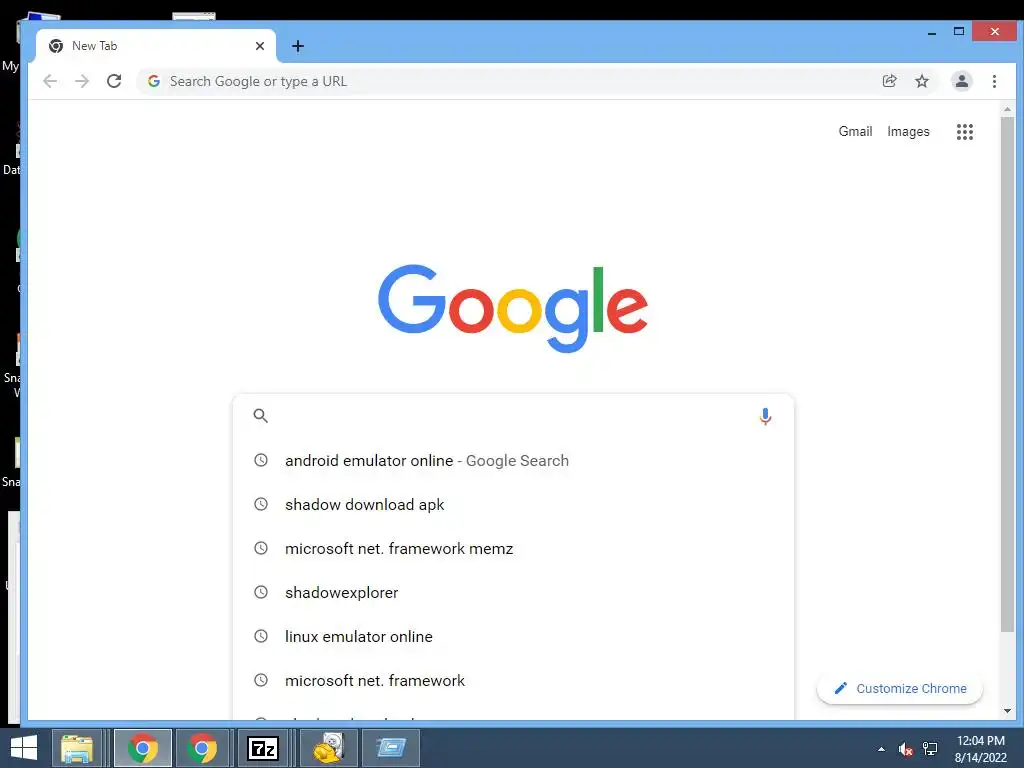Click the browser forward arrow
This screenshot has height=768, width=1024.
click(x=82, y=81)
